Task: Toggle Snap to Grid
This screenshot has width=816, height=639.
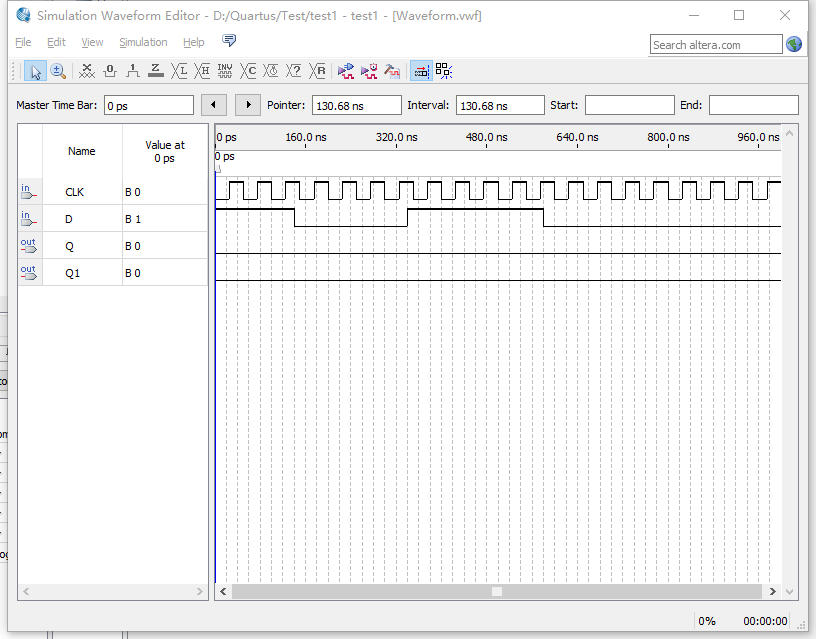Action: pyautogui.click(x=421, y=71)
